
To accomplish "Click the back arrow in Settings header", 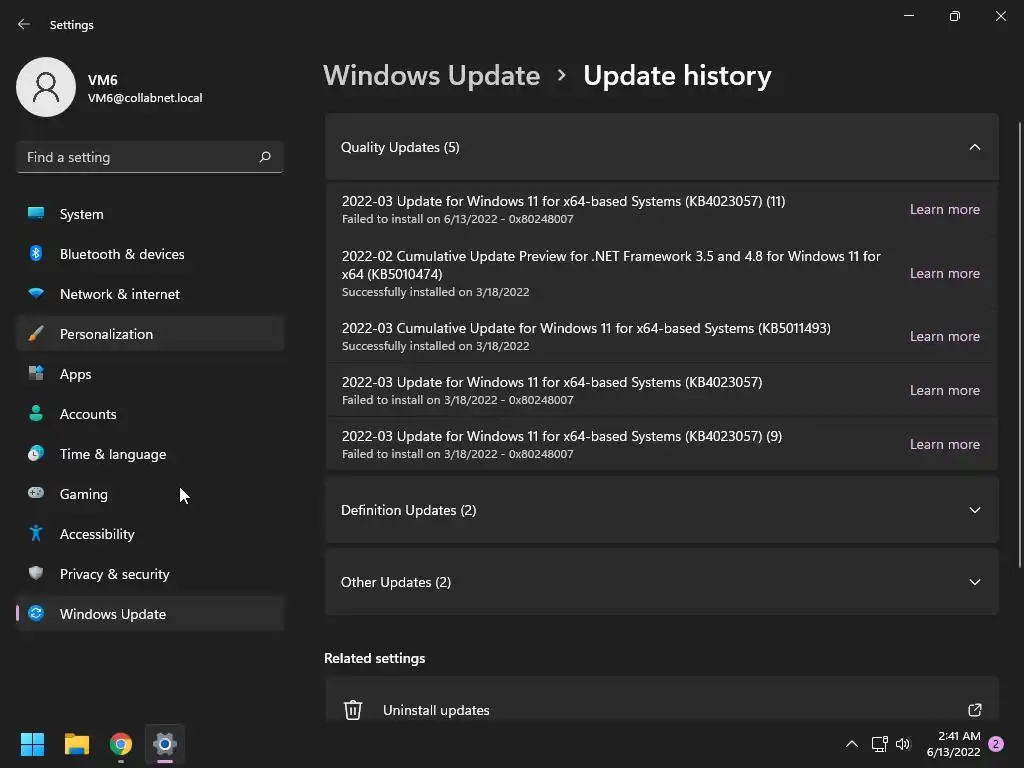I will [24, 24].
